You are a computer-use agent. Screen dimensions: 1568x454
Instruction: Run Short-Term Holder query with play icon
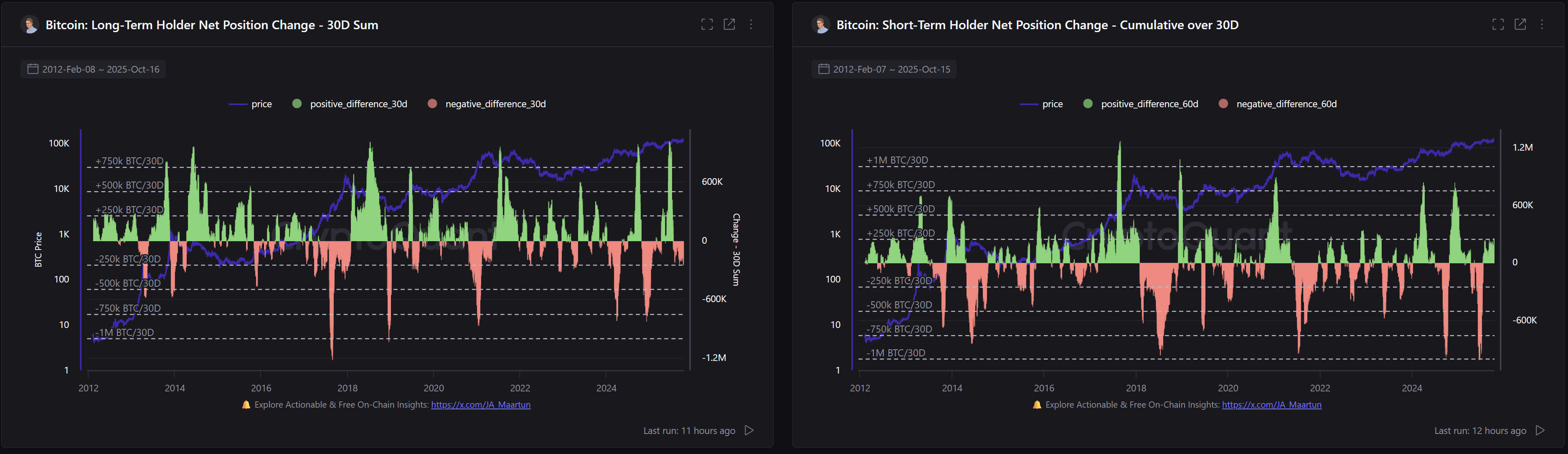click(x=1540, y=430)
